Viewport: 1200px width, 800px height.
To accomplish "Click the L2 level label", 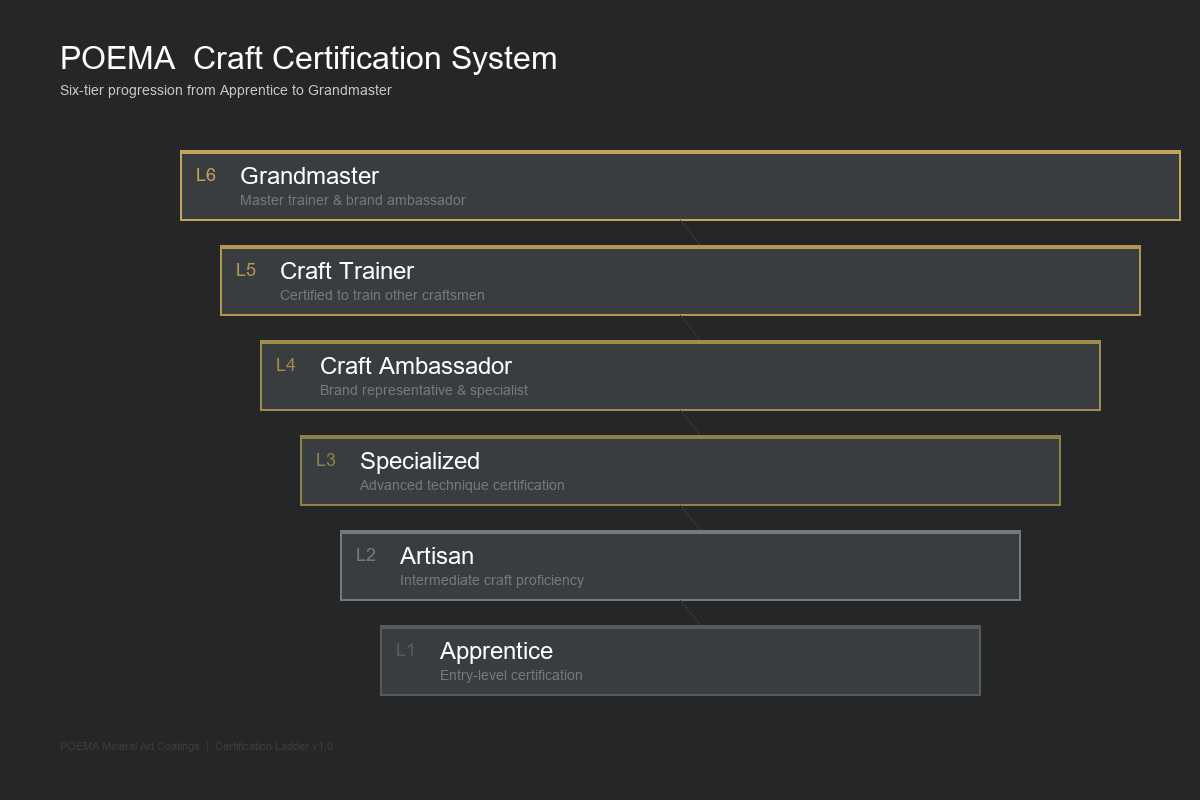I will tap(366, 556).
